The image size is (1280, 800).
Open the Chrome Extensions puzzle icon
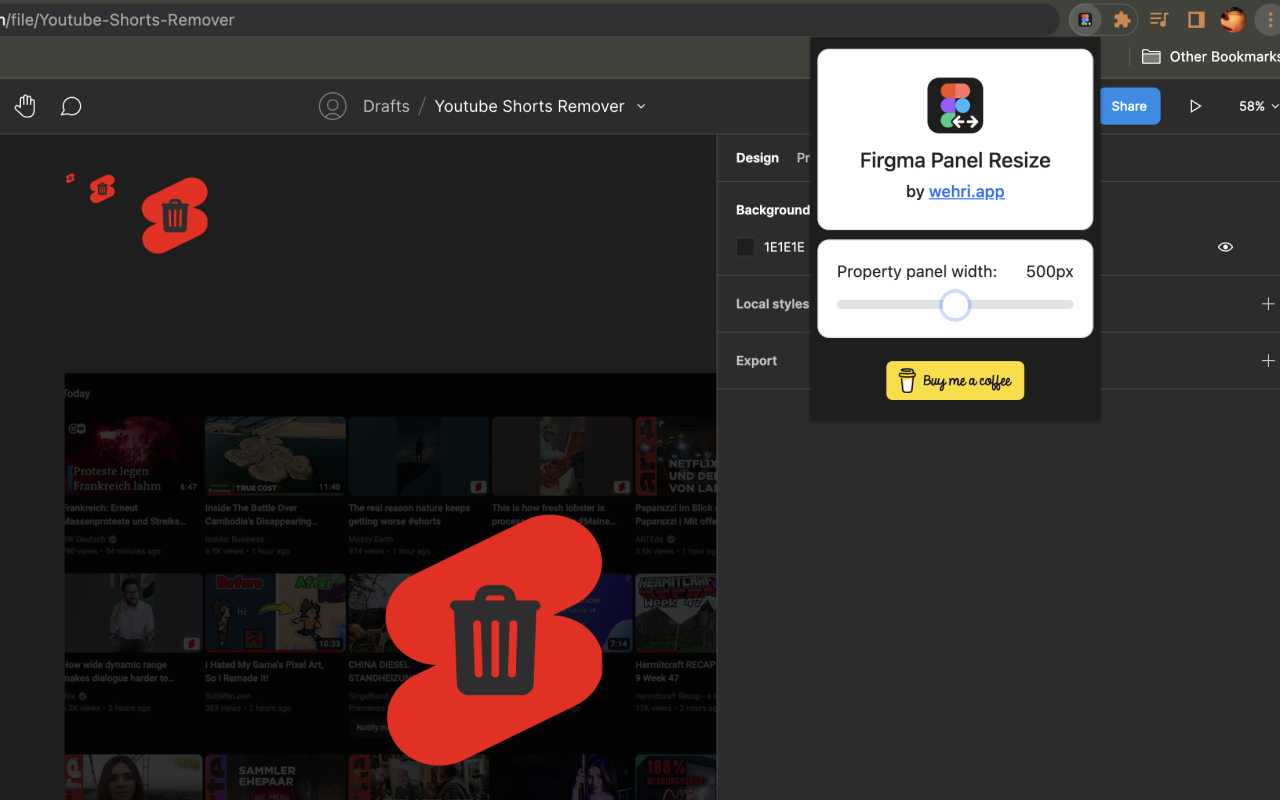(x=1122, y=20)
